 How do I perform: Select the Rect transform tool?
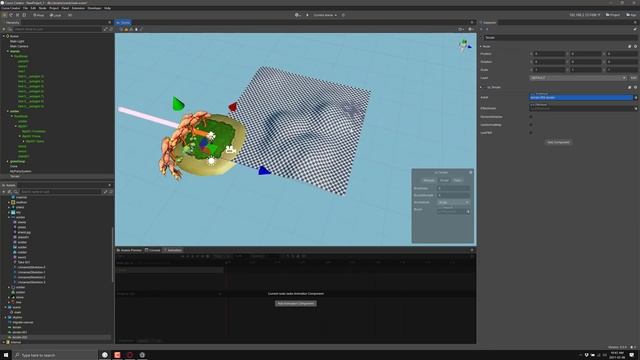(x=24, y=15)
